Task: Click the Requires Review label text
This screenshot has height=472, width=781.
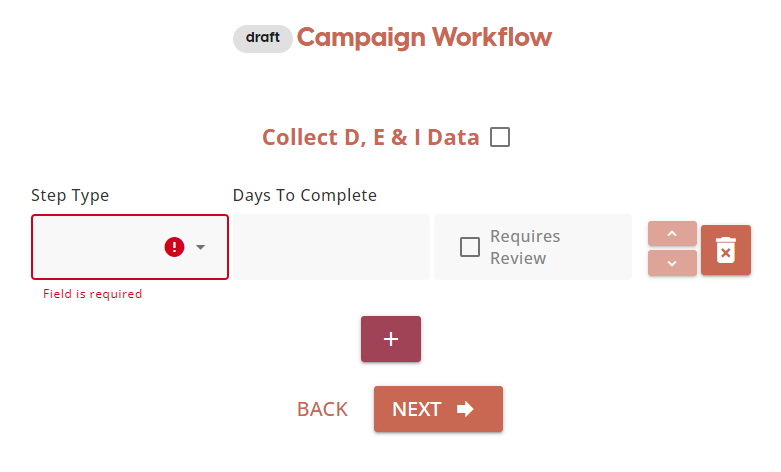Action: click(x=525, y=247)
